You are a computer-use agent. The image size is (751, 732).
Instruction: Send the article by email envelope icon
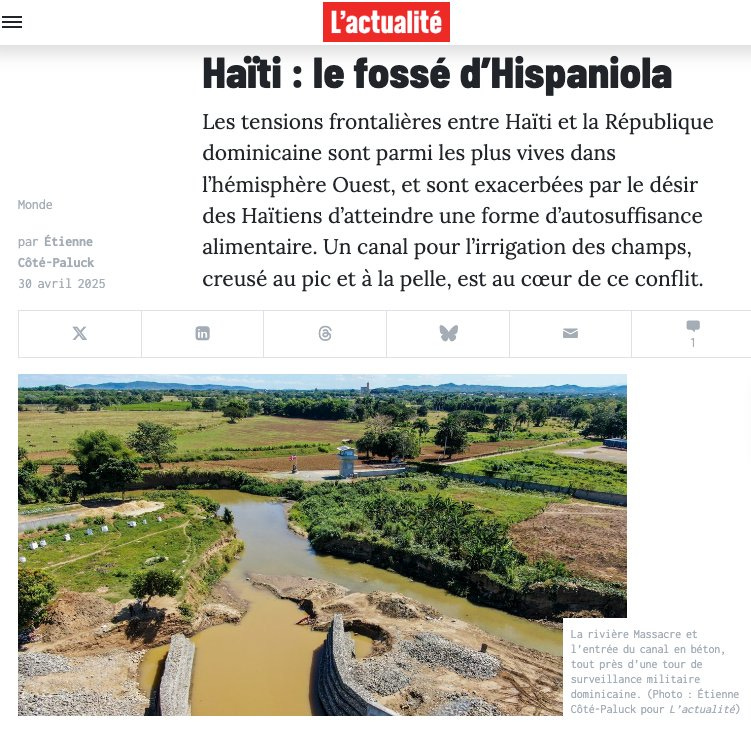[x=570, y=333]
